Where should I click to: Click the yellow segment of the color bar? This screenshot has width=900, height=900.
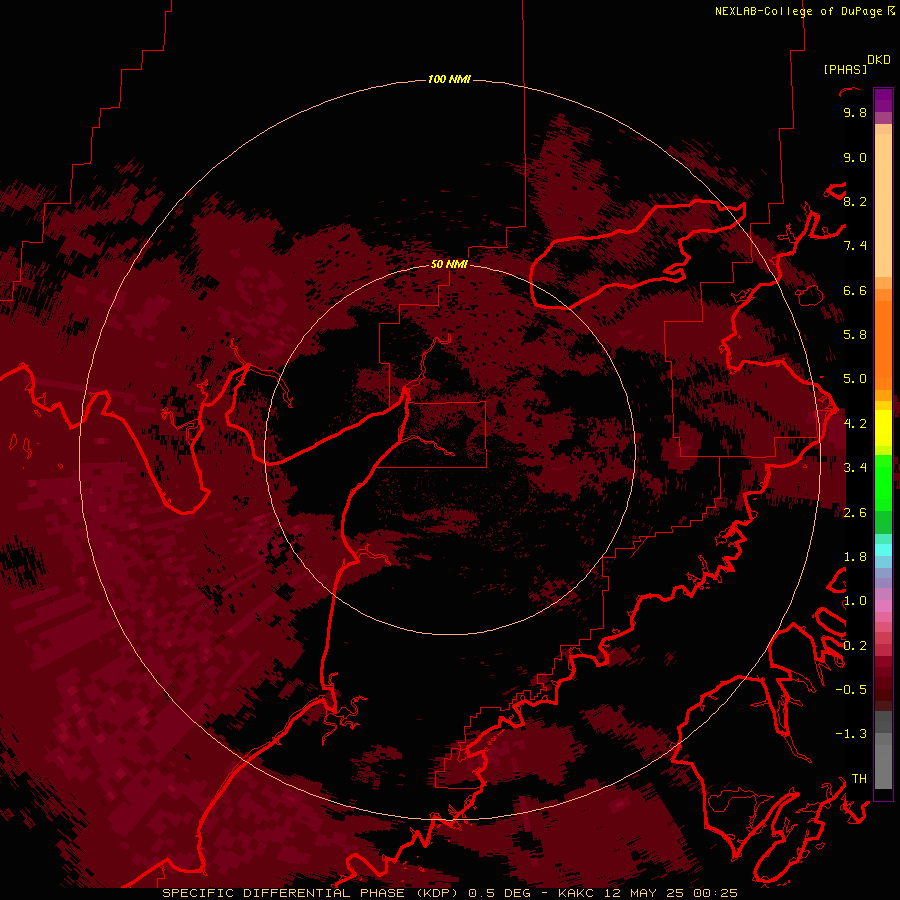[x=883, y=428]
